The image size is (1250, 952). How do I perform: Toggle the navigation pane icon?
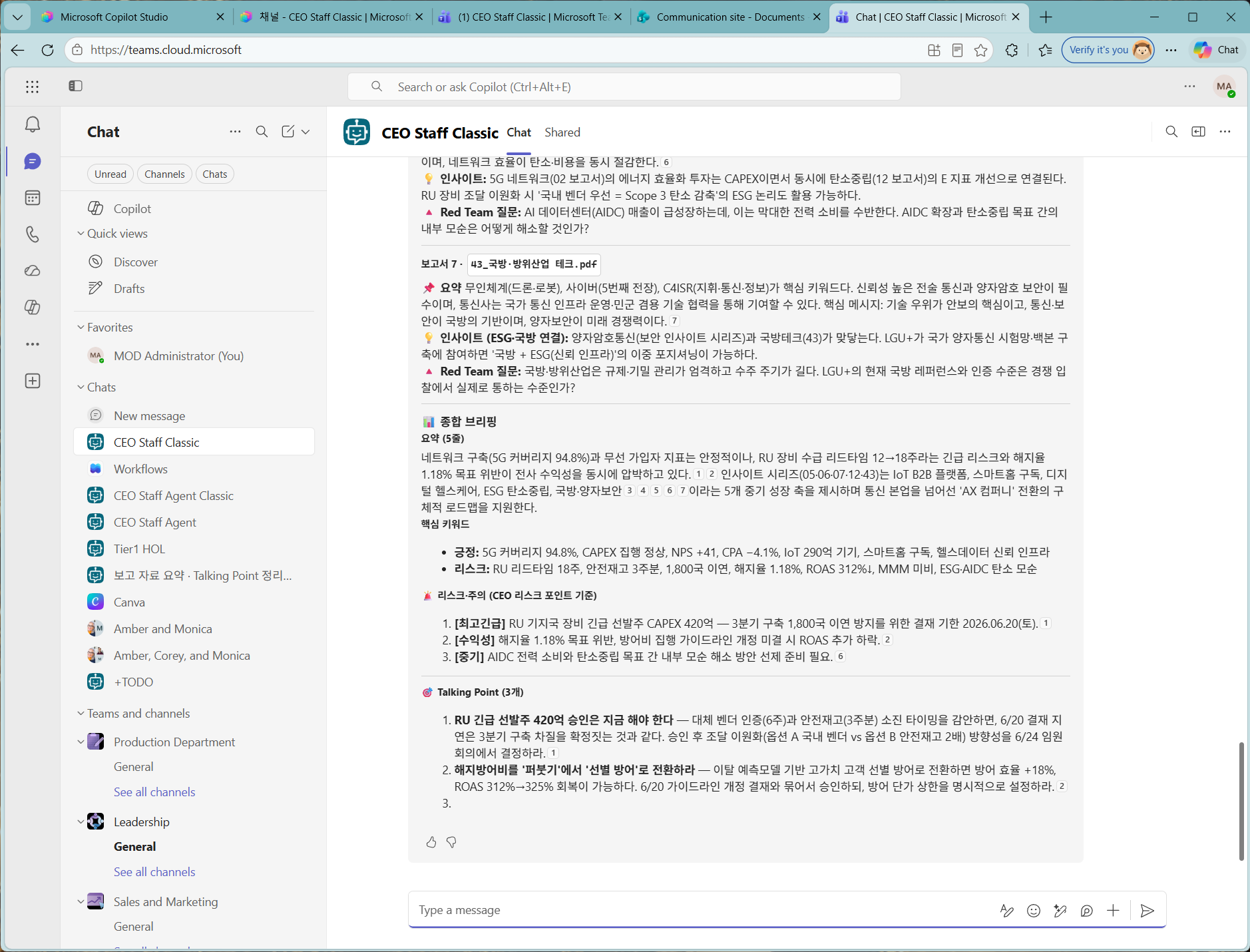75,87
